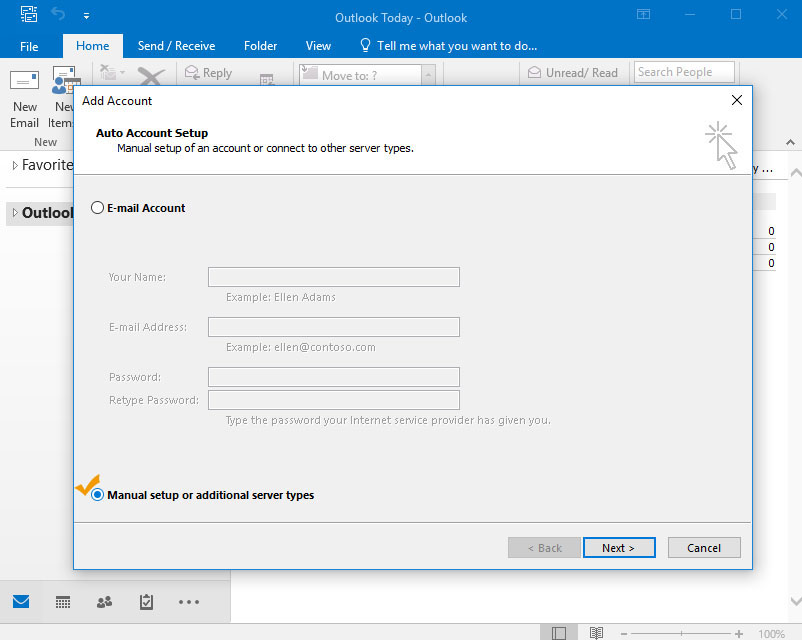Click the Delete X icon in ribbon
802x640 pixels.
151,76
